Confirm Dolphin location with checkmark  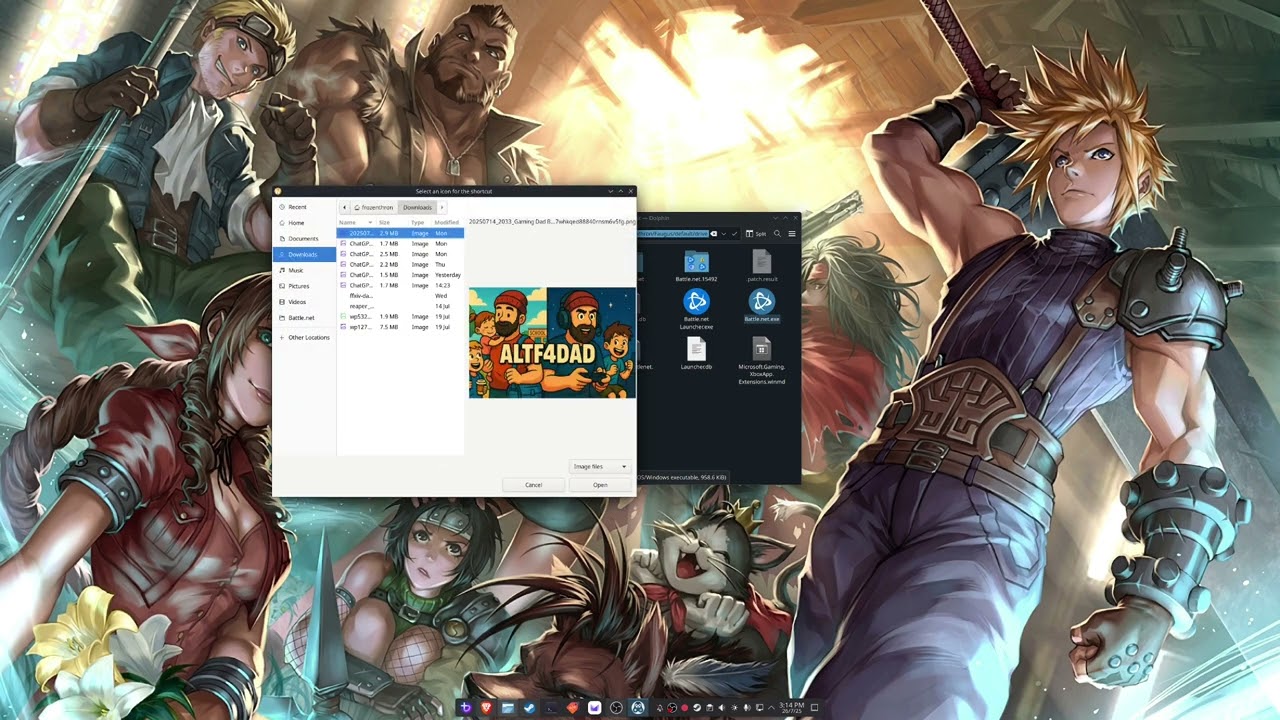point(735,234)
